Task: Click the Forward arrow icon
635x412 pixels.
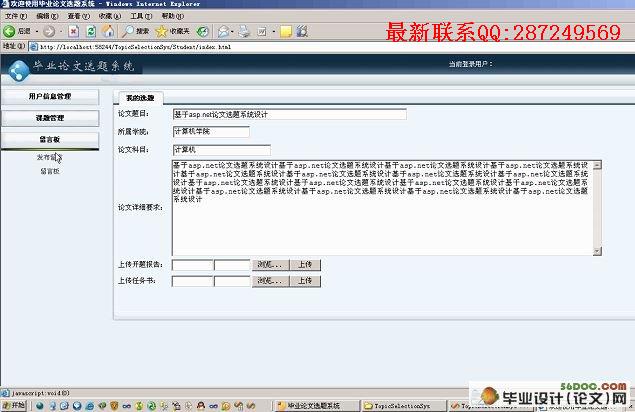Action: [x=49, y=31]
